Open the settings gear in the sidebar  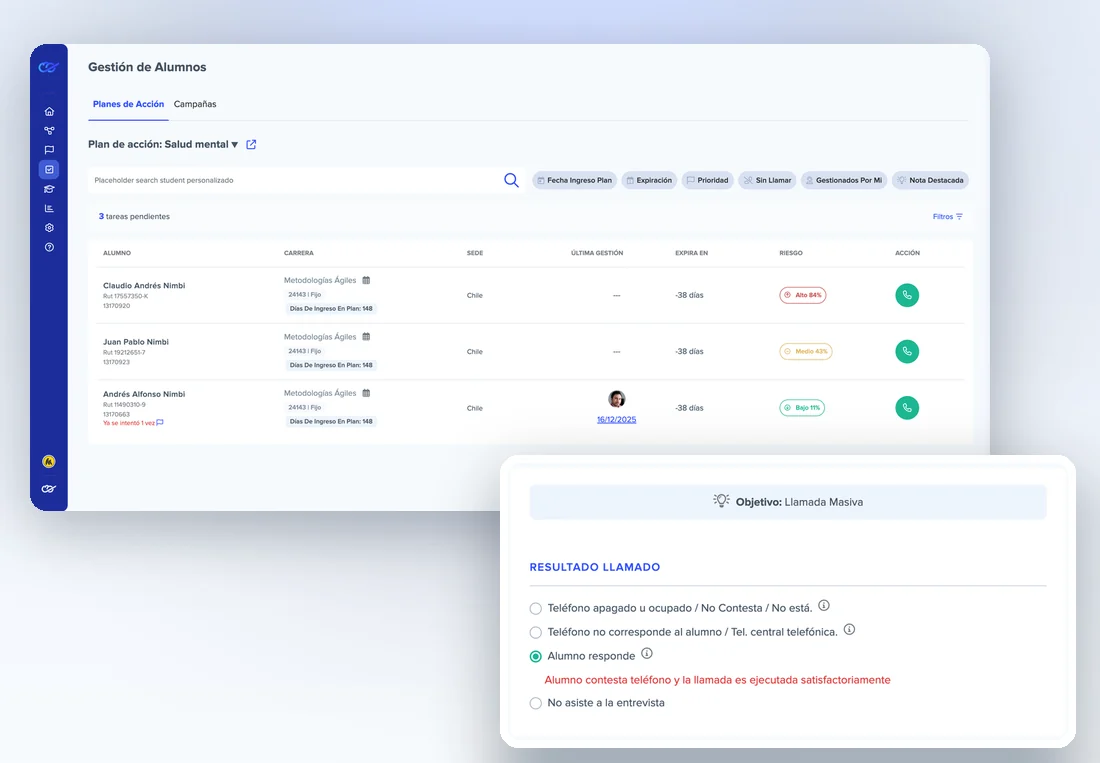pos(49,228)
